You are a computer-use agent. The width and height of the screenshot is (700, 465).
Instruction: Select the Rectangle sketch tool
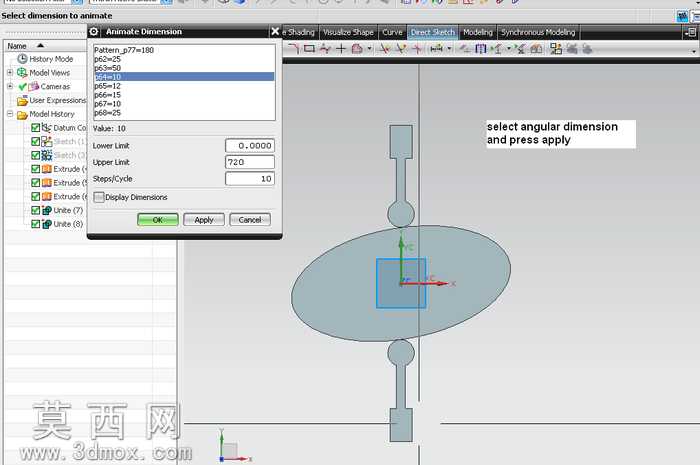[x=309, y=48]
